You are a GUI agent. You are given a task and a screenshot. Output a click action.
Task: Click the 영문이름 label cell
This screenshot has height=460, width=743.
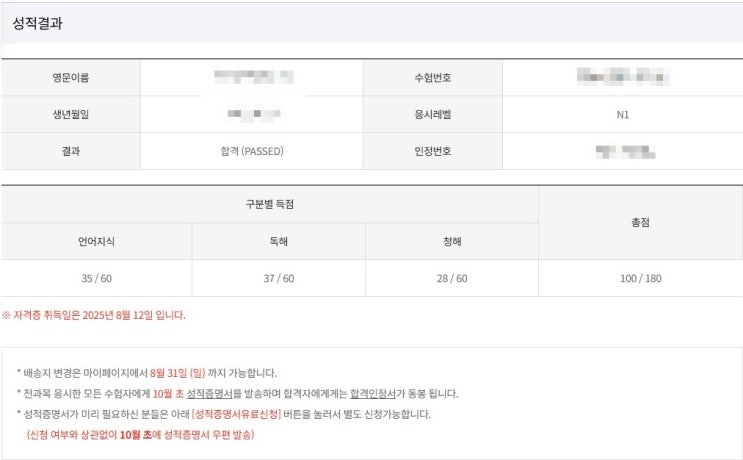70,78
